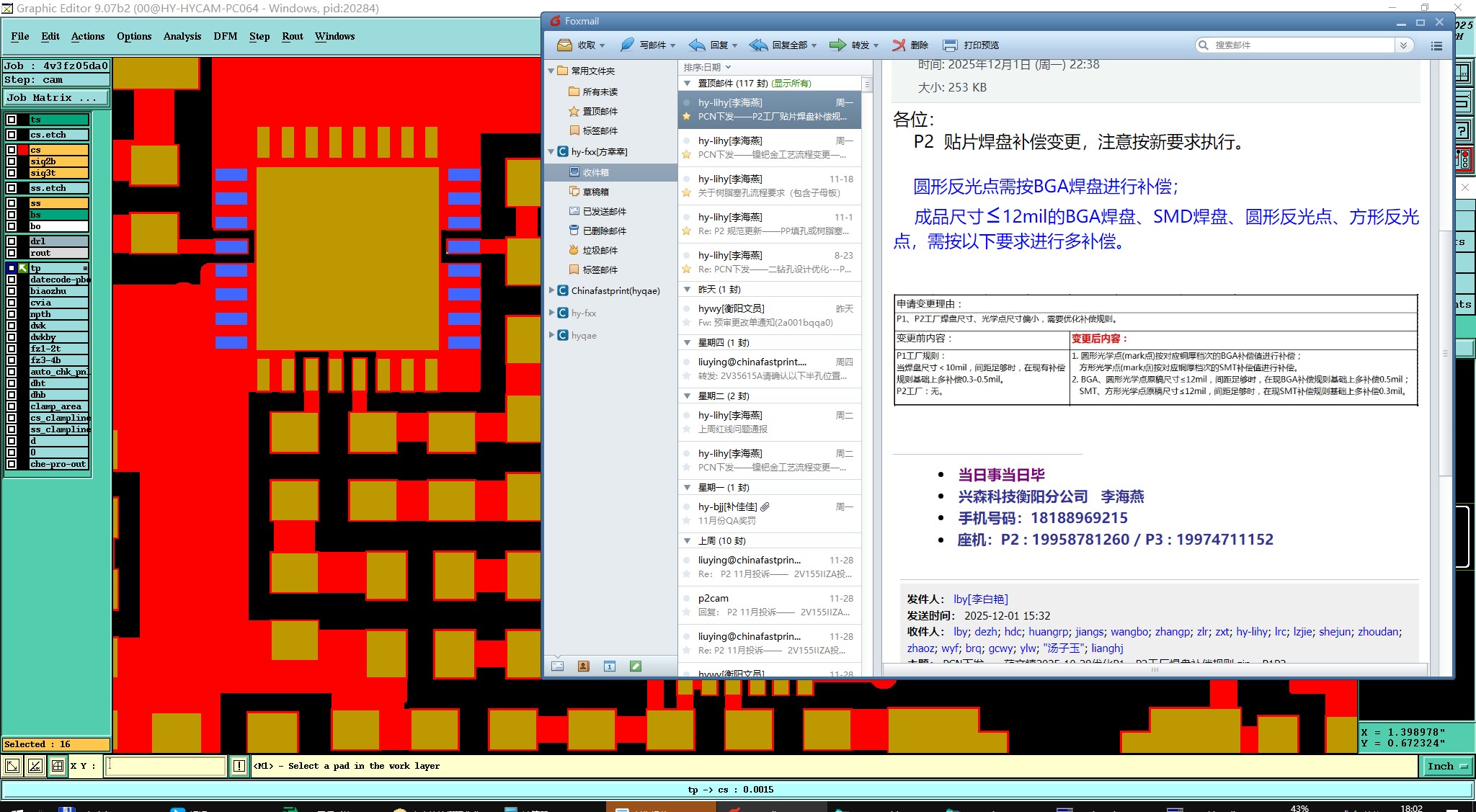The image size is (1476, 812).
Task: Toggle the checkbox for the biaozhu layer
Action: tap(12, 291)
